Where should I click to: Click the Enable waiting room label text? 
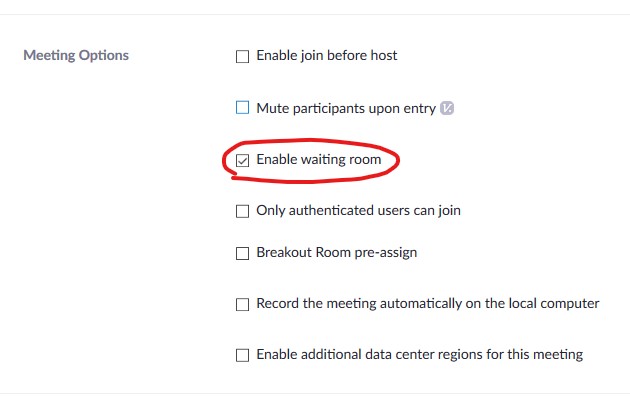coord(319,160)
